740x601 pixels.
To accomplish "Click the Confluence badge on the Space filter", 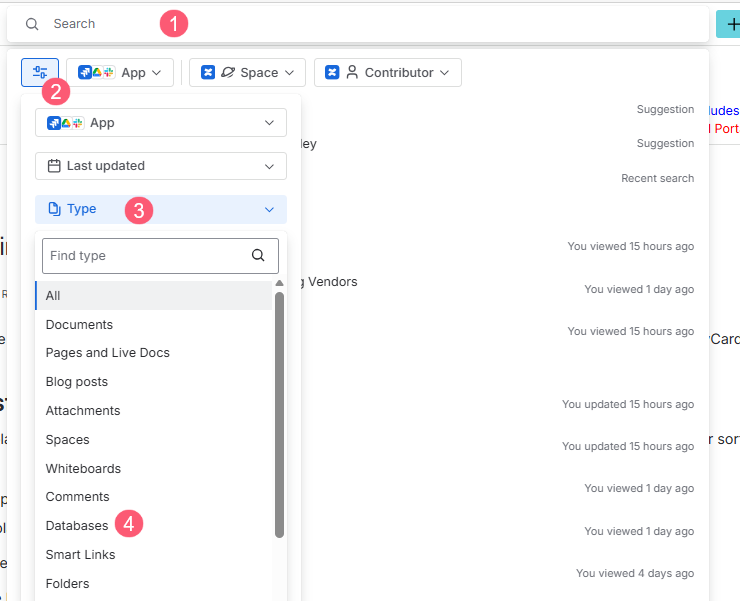I will pyautogui.click(x=208, y=72).
